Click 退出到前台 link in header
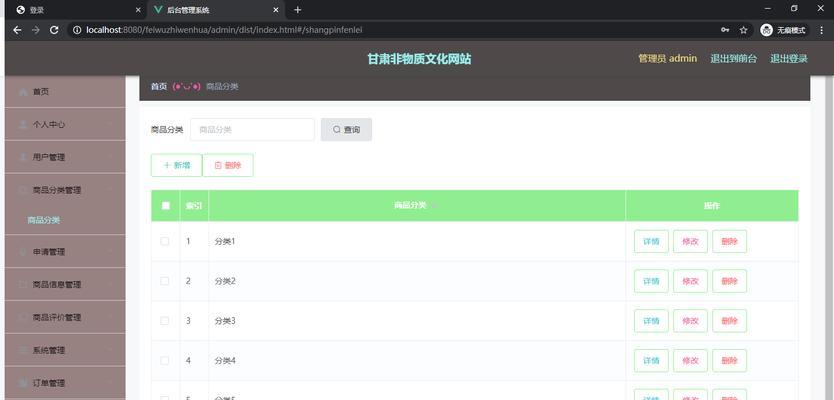Image resolution: width=834 pixels, height=400 pixels. 733,59
